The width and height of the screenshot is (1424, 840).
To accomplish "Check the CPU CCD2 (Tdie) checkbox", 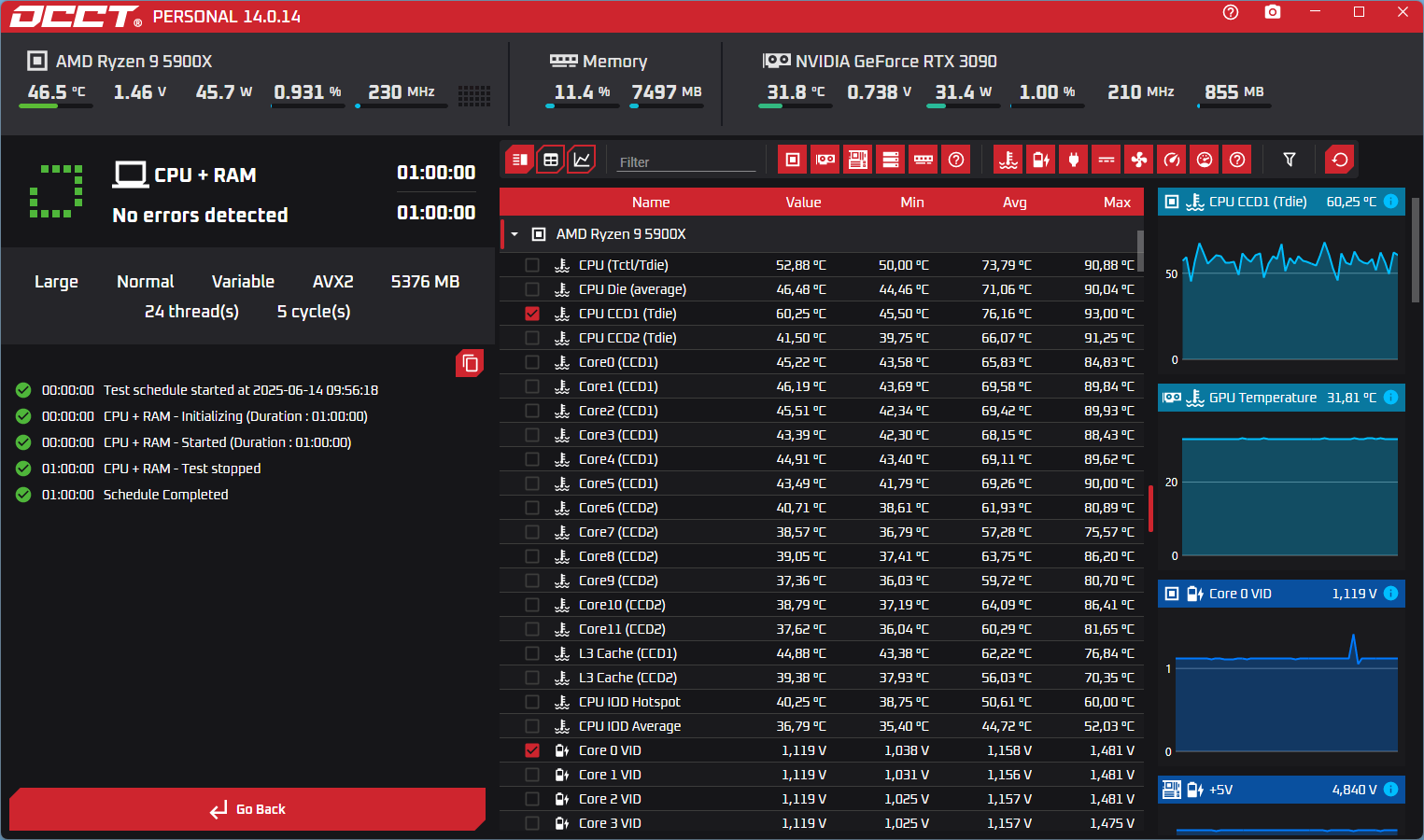I will pyautogui.click(x=532, y=338).
